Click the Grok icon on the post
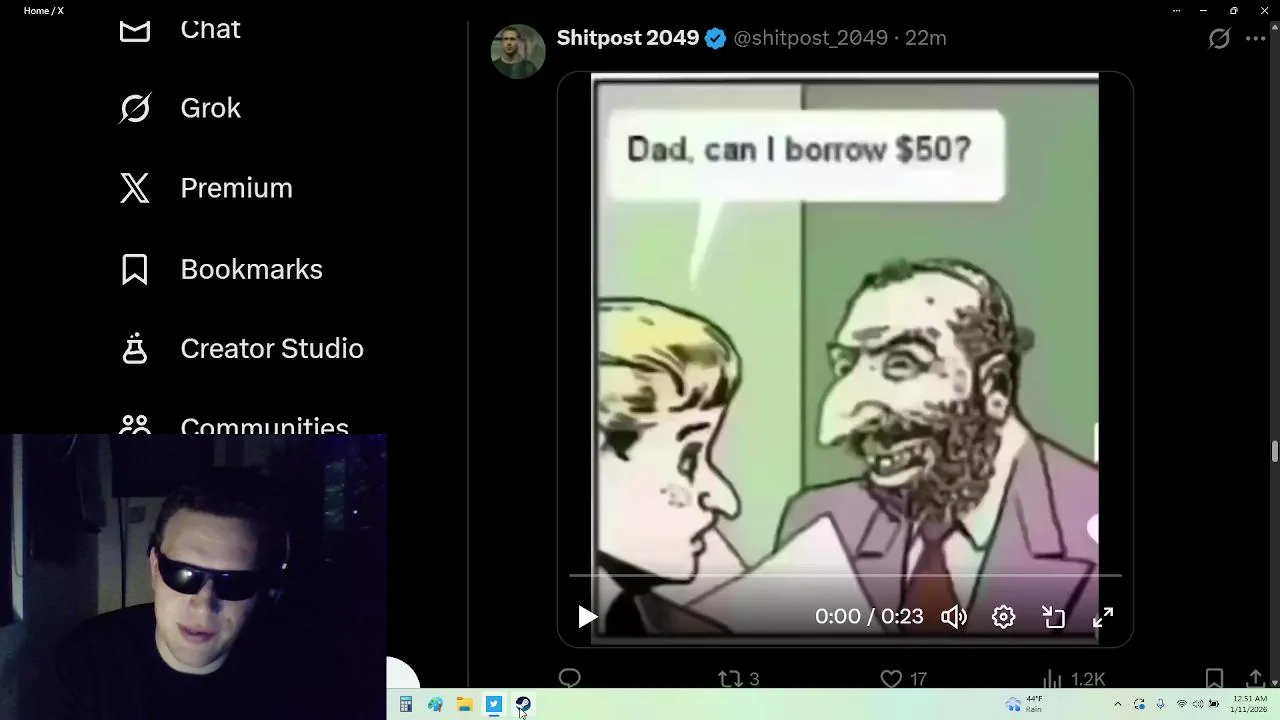 (1219, 38)
